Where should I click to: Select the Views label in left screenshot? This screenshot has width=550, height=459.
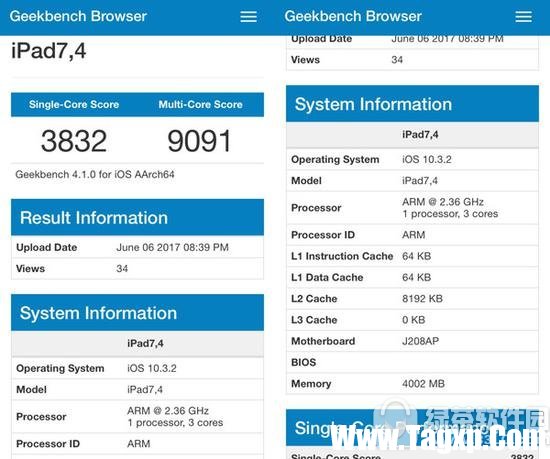pos(31,269)
